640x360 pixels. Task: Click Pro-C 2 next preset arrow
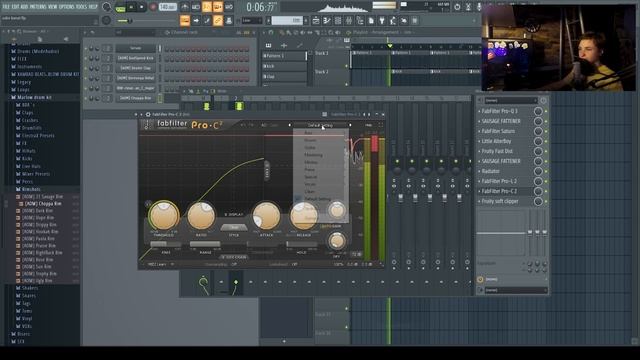coord(350,125)
